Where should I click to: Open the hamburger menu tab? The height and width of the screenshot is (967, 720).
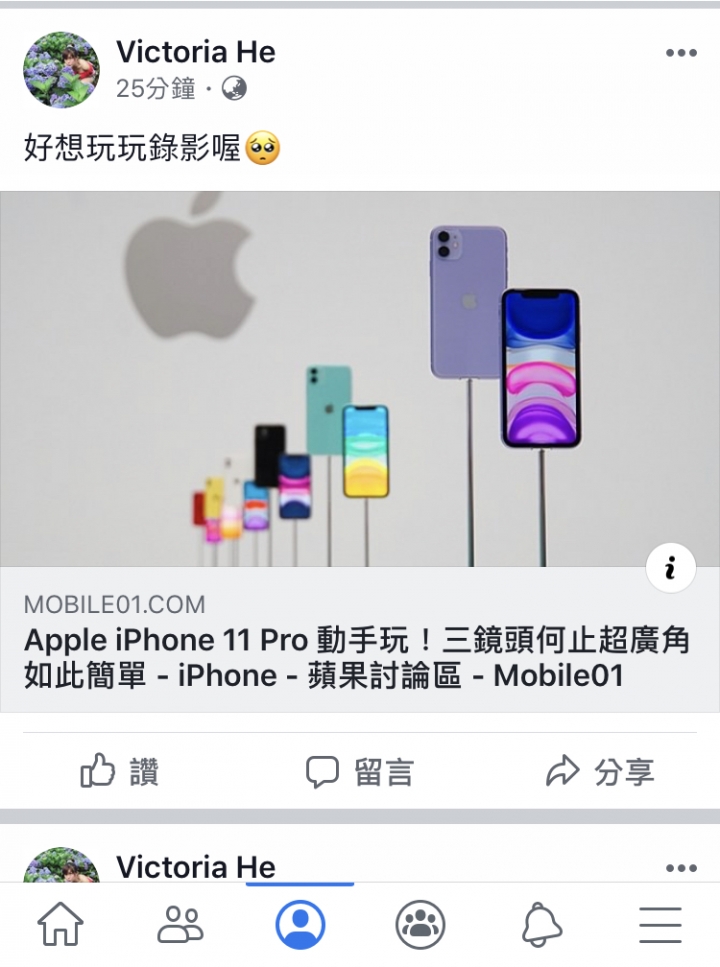[x=660, y=924]
